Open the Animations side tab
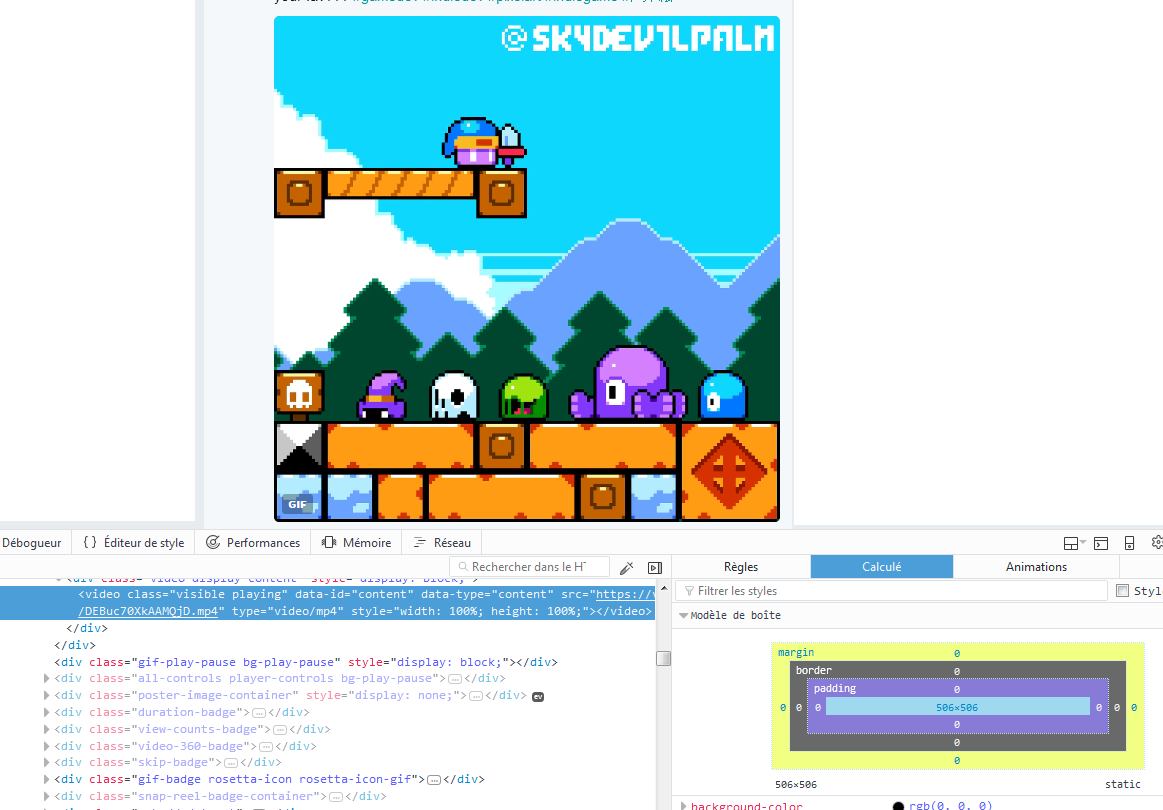This screenshot has width=1163, height=810. pos(1036,567)
